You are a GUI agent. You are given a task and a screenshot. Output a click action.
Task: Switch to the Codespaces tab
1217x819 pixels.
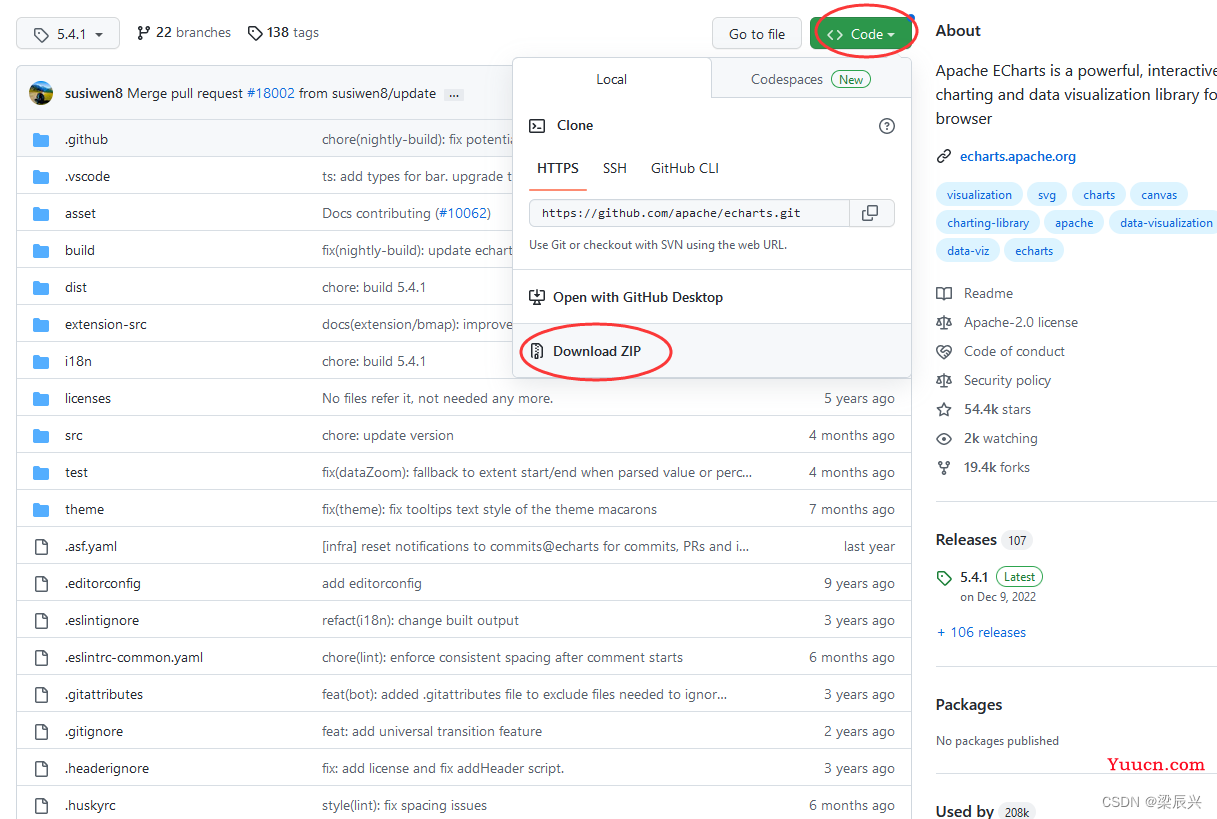coord(811,79)
